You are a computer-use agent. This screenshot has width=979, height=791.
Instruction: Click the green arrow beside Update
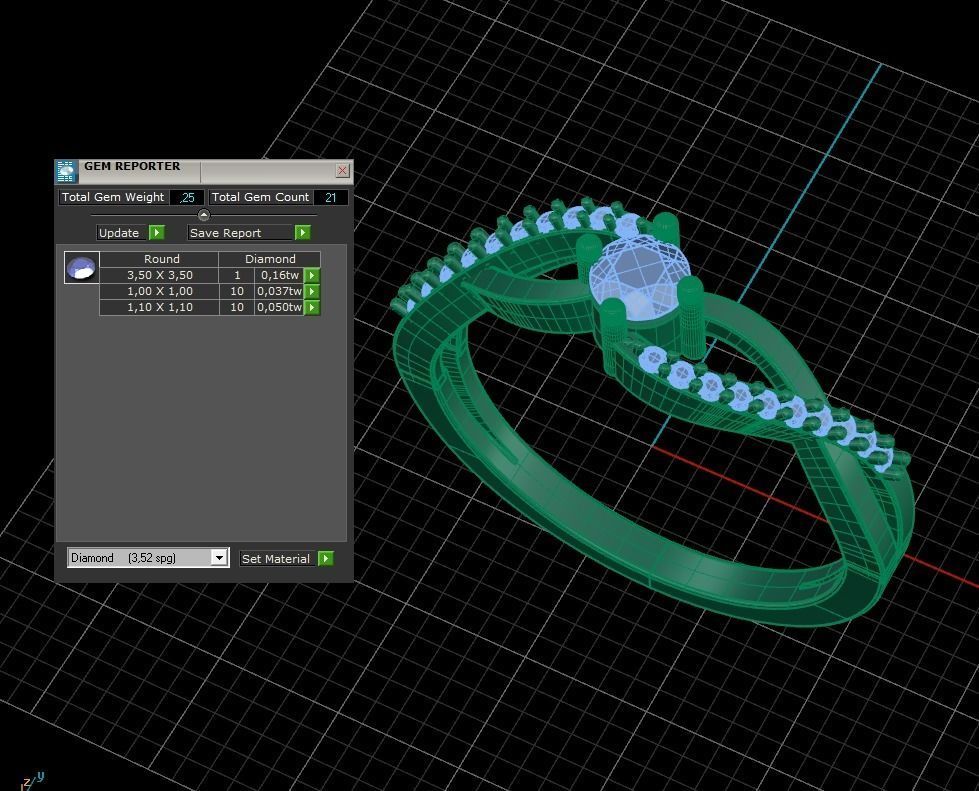[157, 232]
